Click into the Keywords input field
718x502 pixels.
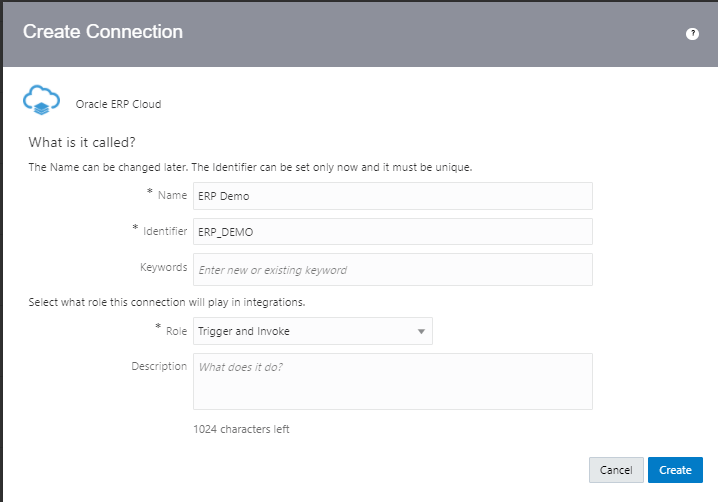(392, 269)
